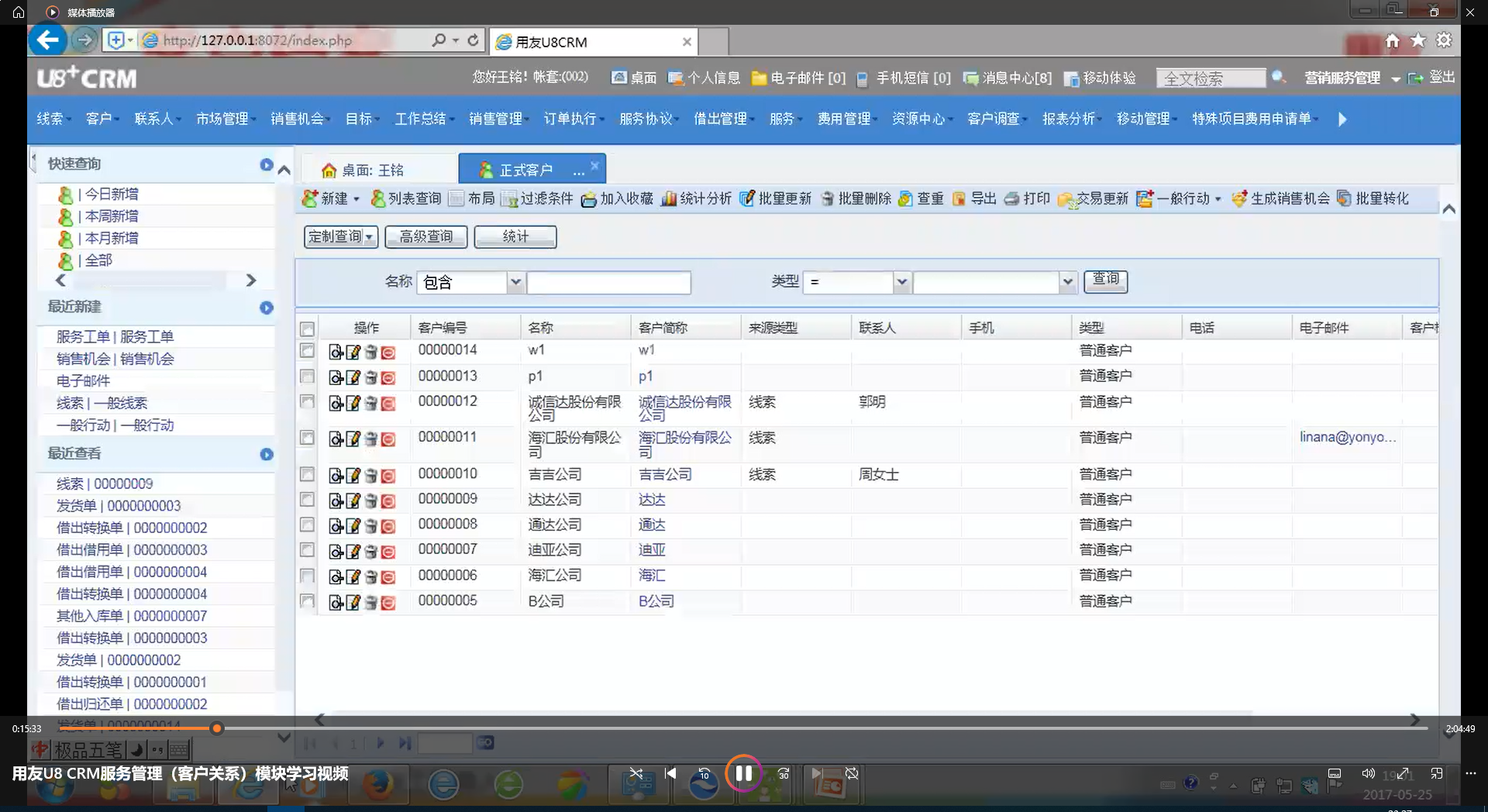Open 统计分析 statistics analysis
1488x812 pixels.
pos(696,199)
